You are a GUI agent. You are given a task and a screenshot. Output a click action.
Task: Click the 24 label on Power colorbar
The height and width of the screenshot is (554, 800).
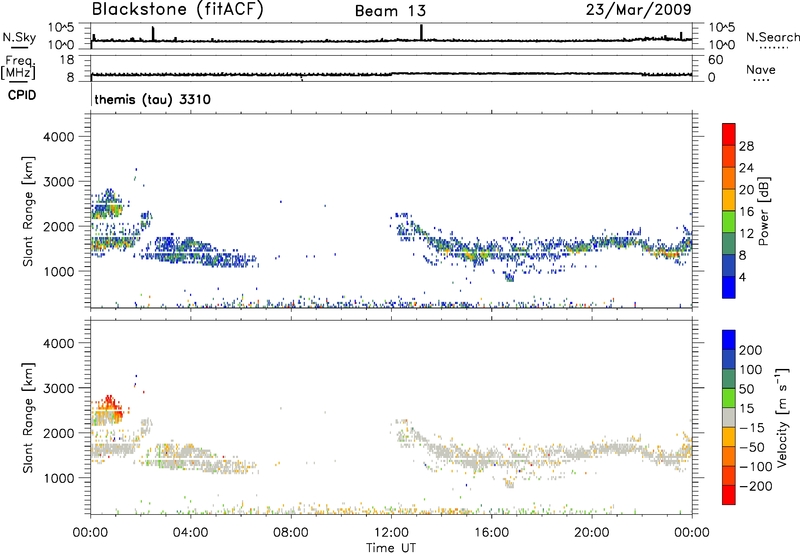(746, 168)
